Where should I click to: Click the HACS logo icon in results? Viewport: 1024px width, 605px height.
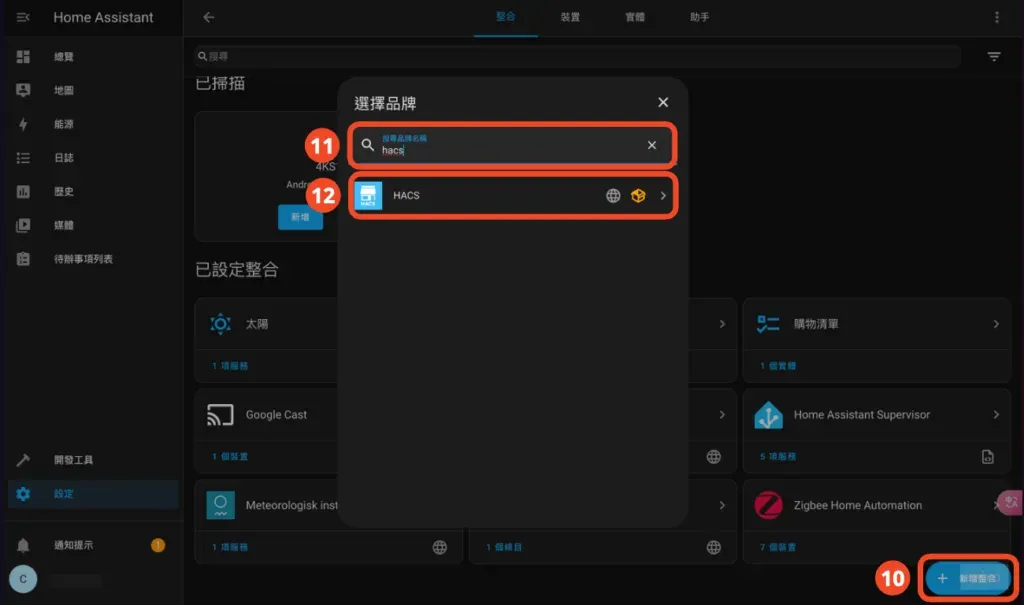368,195
